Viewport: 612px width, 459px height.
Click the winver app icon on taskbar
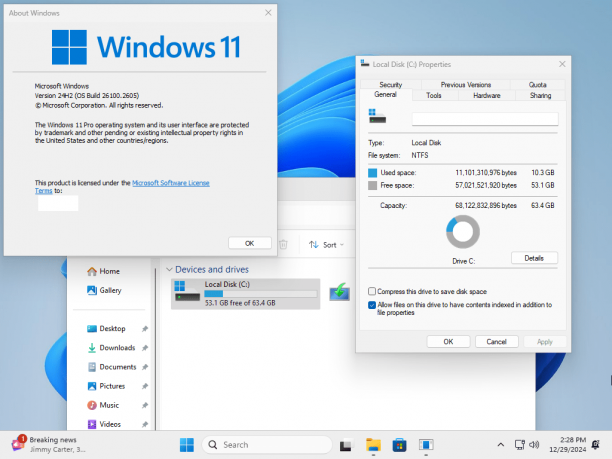pyautogui.click(x=426, y=445)
